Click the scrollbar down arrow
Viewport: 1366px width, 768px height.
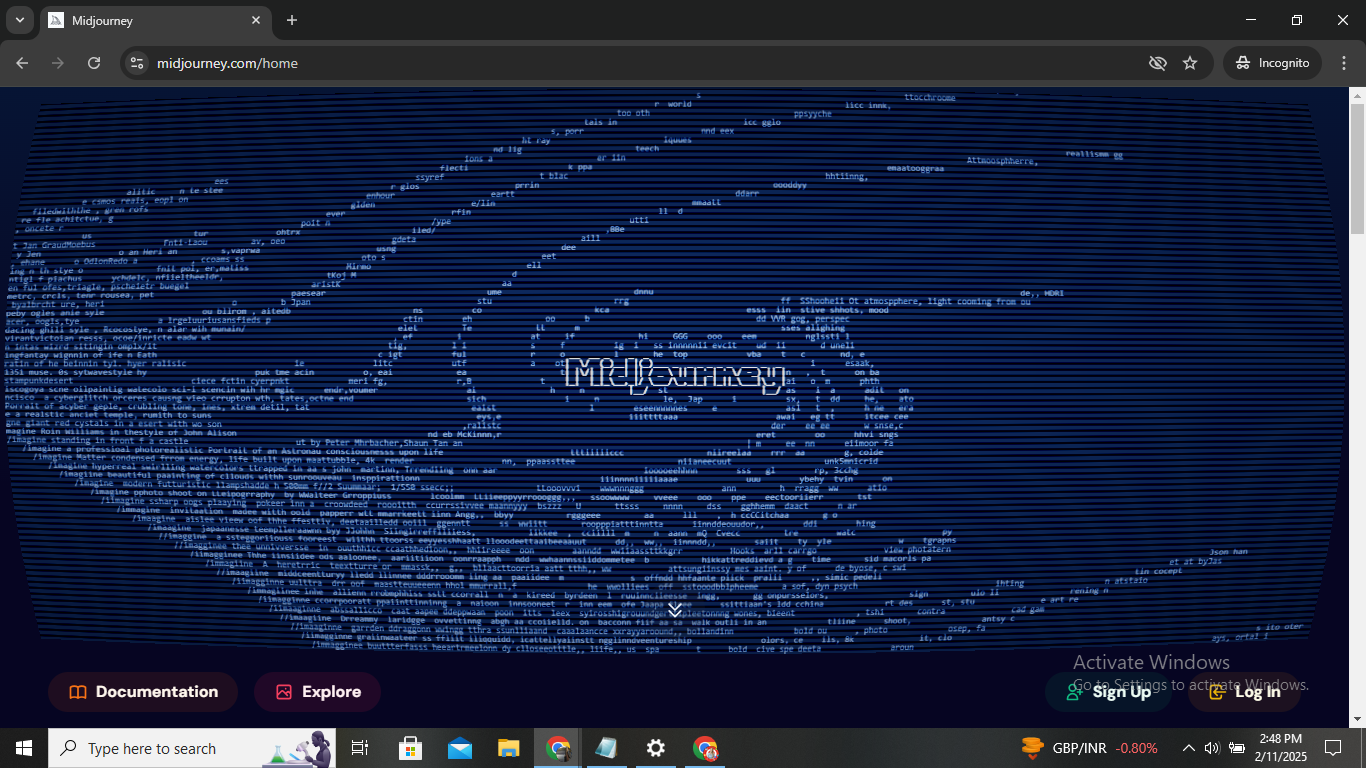(1357, 719)
